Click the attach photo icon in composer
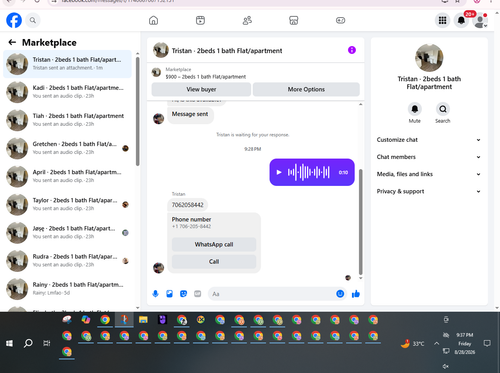Screen dimensions: 500x373 pyautogui.click(x=169, y=294)
